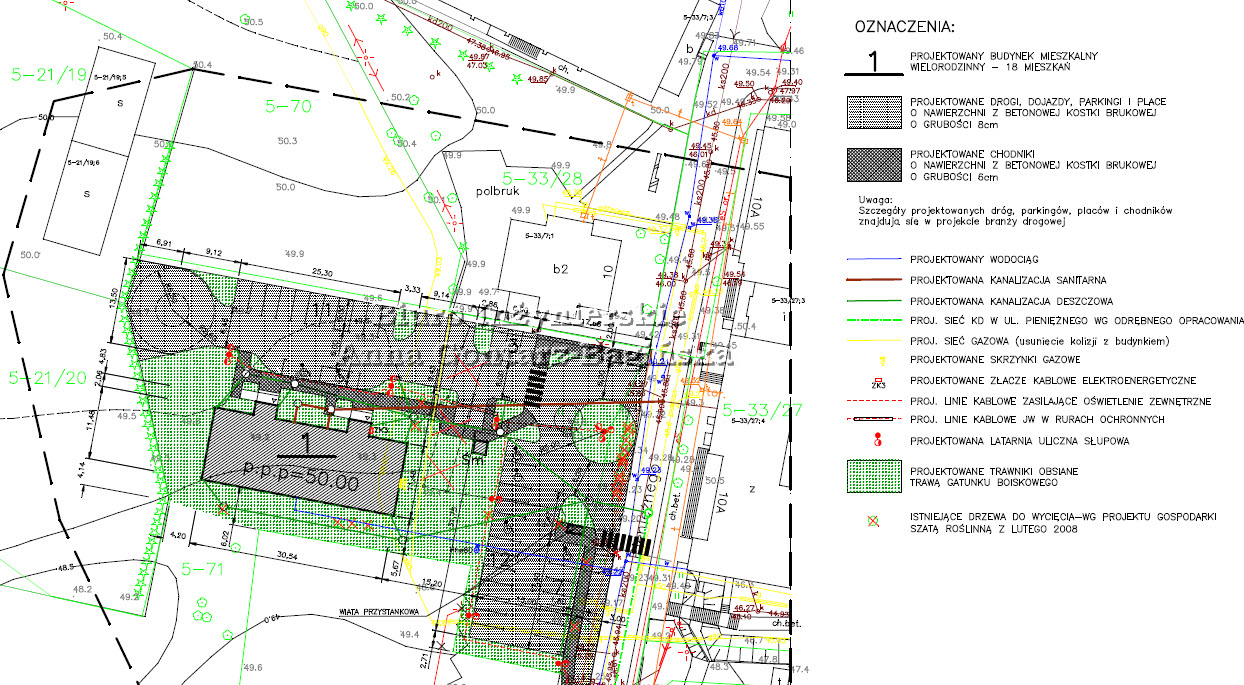Click the light hatch swatch for projektowane drogi

click(x=872, y=112)
